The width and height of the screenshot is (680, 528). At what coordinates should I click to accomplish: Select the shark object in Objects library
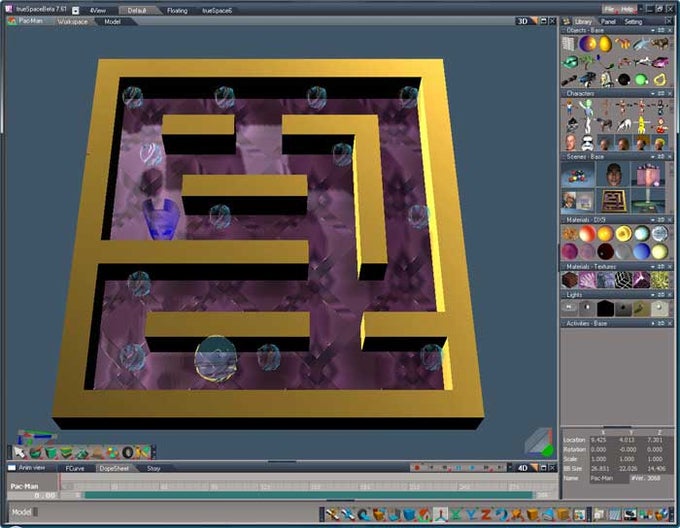click(x=642, y=44)
